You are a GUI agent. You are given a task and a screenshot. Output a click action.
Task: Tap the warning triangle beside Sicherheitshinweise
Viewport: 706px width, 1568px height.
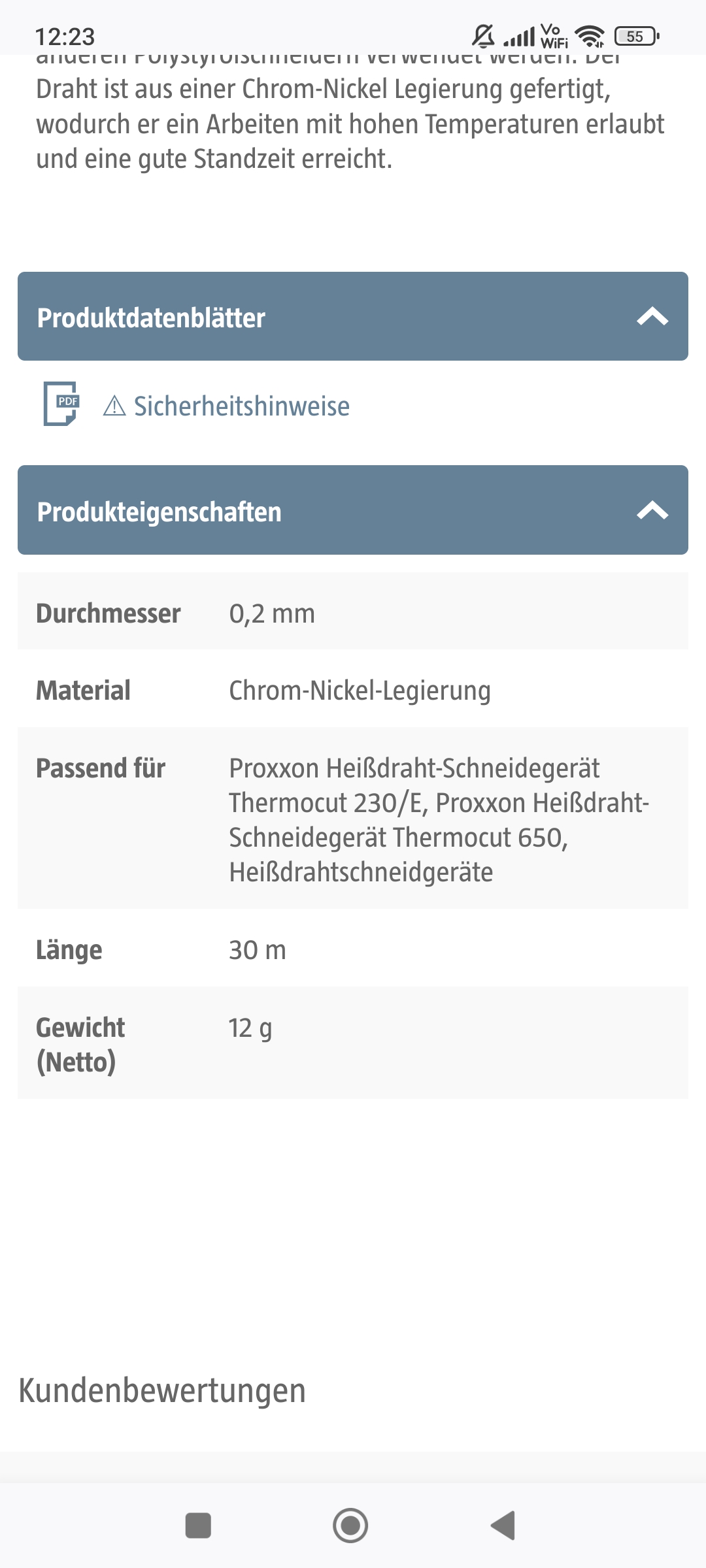114,406
